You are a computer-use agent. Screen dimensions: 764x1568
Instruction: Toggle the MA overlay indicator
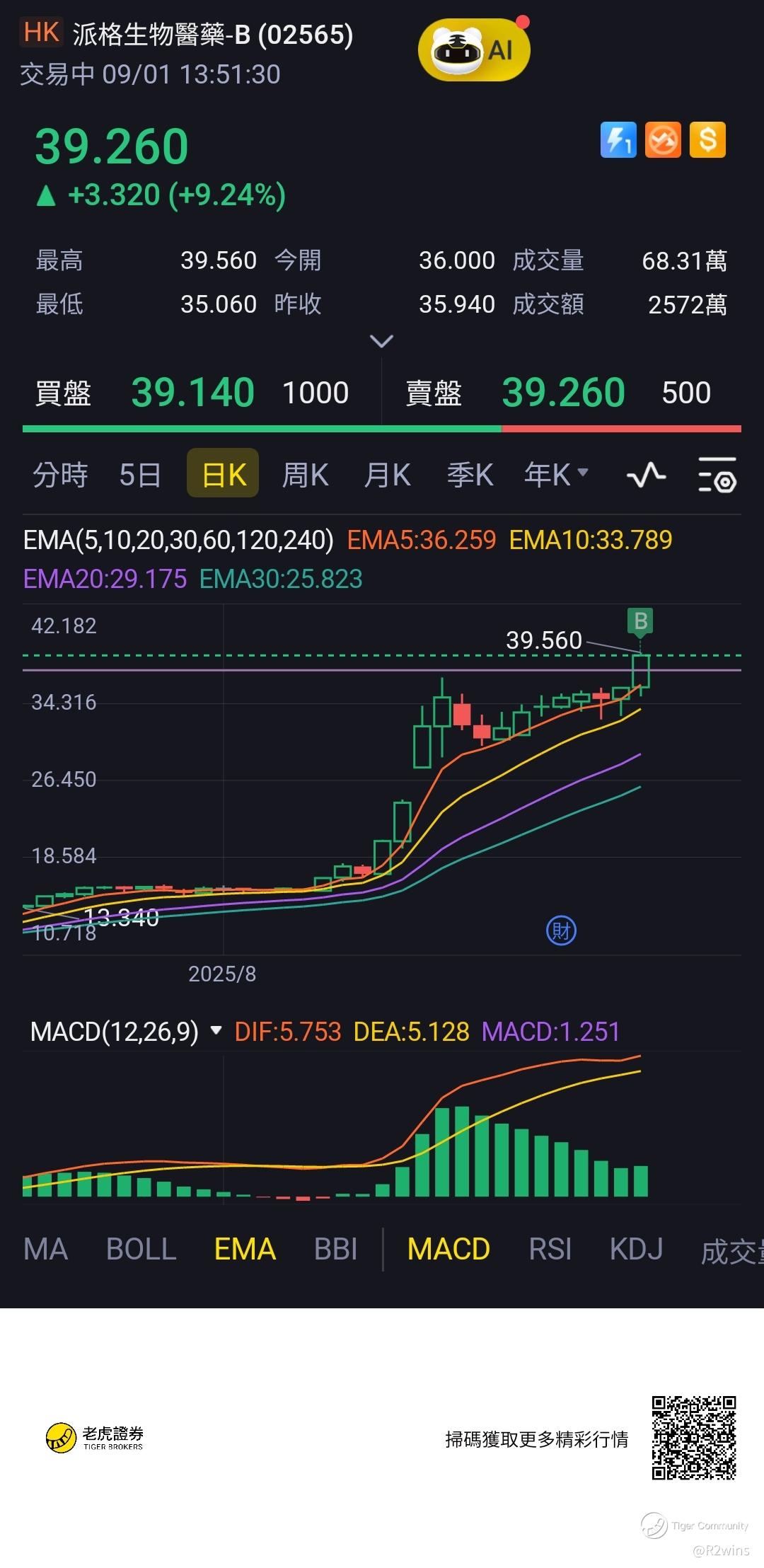coord(46,1249)
